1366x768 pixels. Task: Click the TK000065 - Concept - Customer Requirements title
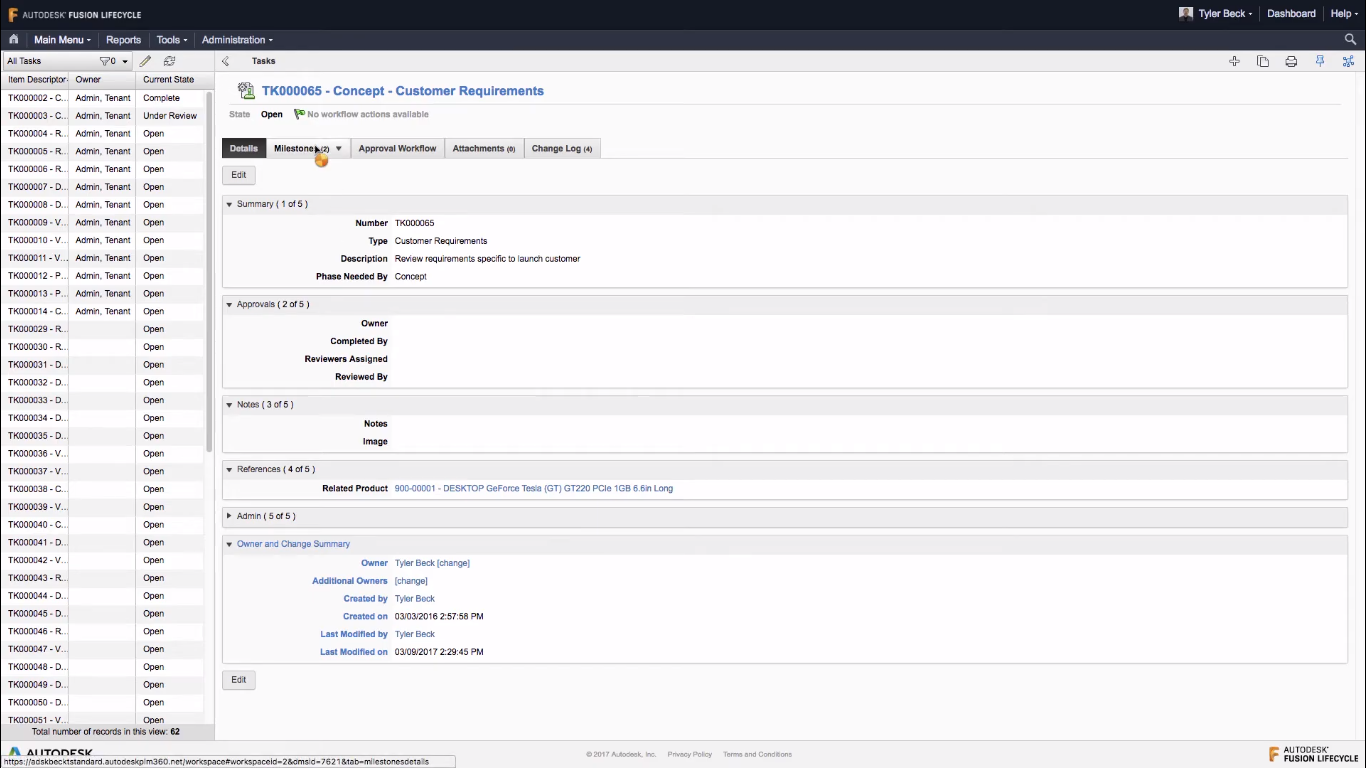[403, 91]
